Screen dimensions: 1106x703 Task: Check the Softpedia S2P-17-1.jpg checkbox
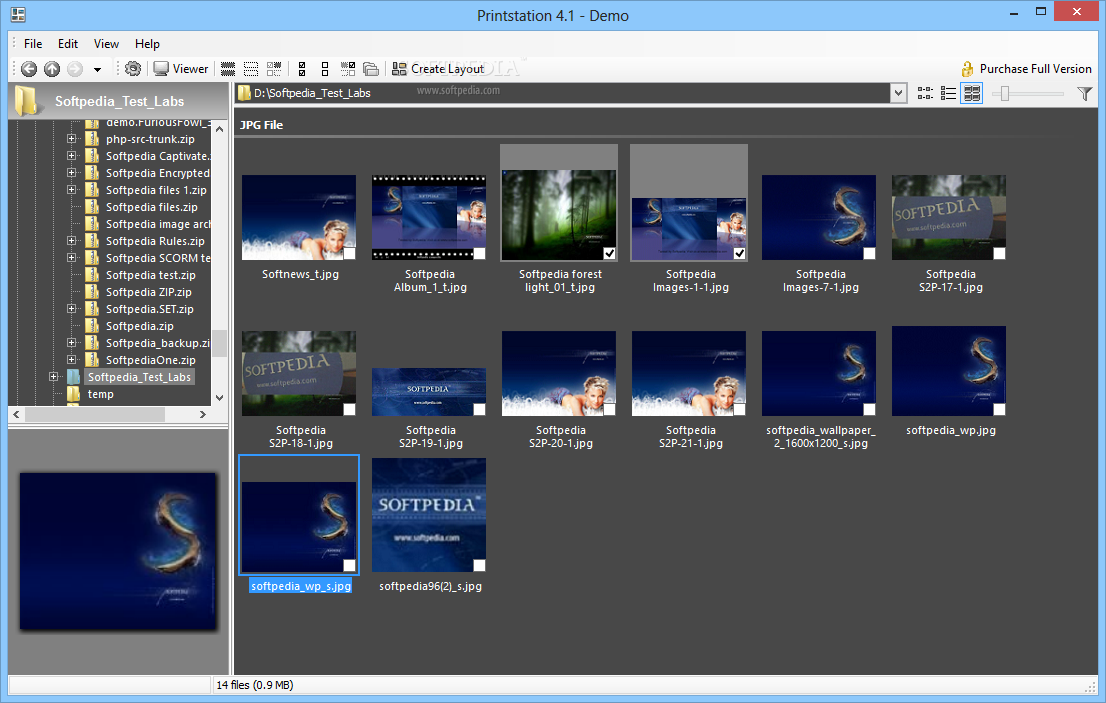point(999,253)
